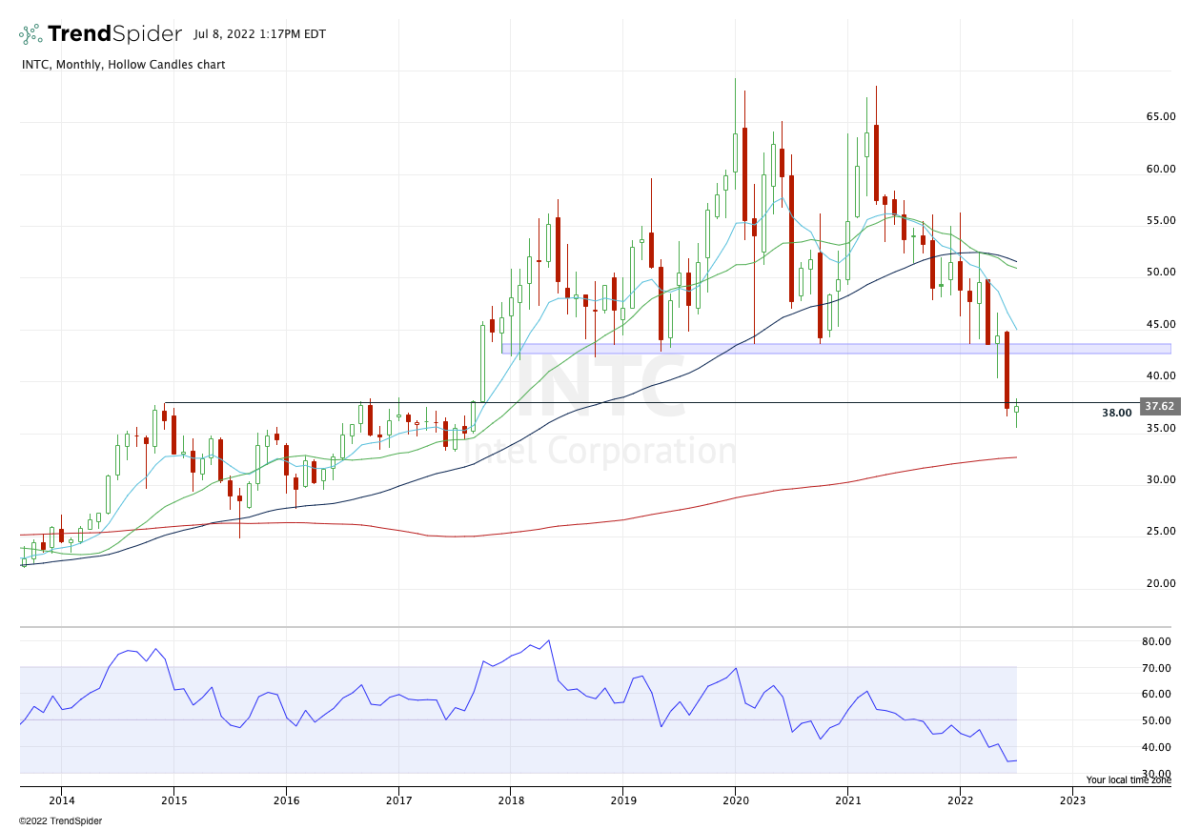The width and height of the screenshot is (1200, 830).
Task: Click the 'Your local time zone' note
Action: pyautogui.click(x=1129, y=780)
